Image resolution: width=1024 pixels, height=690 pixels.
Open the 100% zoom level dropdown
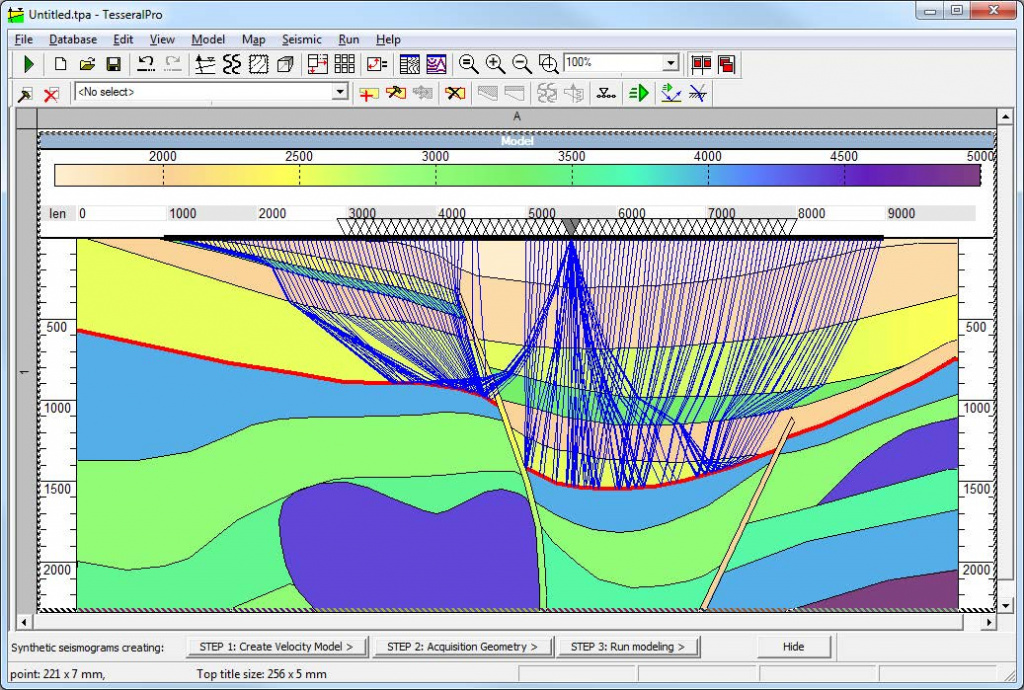click(671, 63)
